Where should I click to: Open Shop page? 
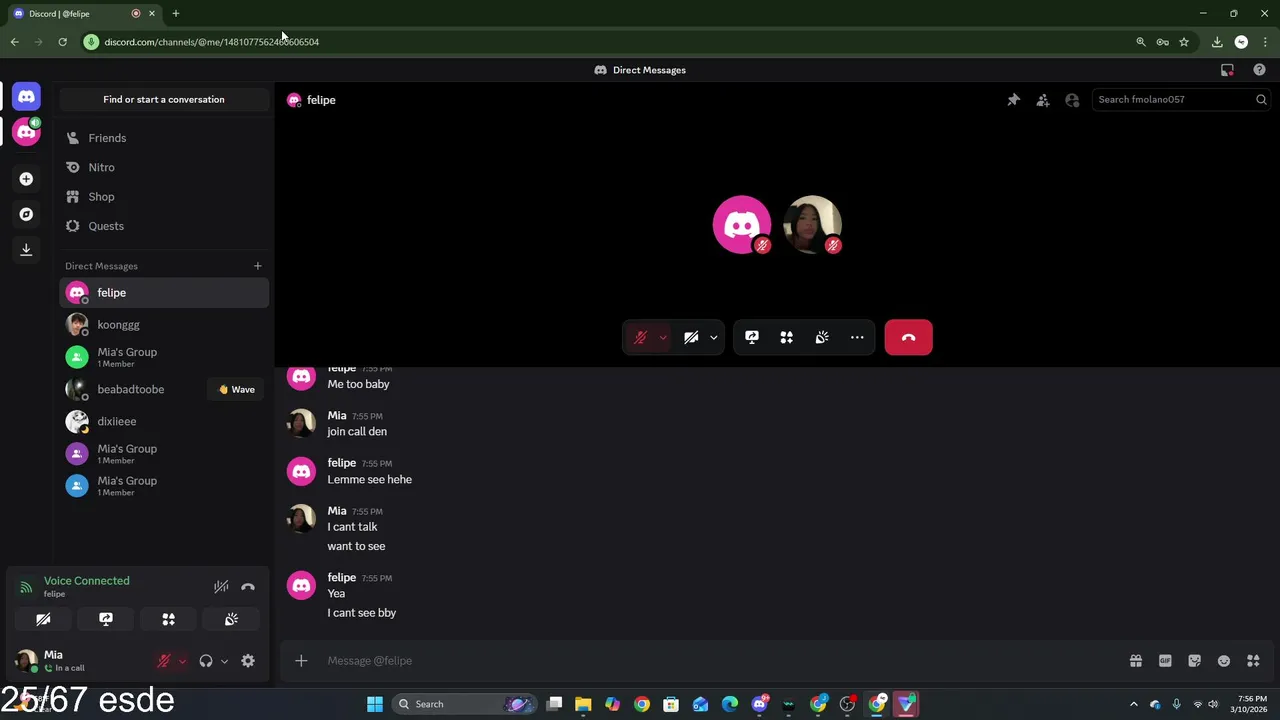click(x=164, y=197)
